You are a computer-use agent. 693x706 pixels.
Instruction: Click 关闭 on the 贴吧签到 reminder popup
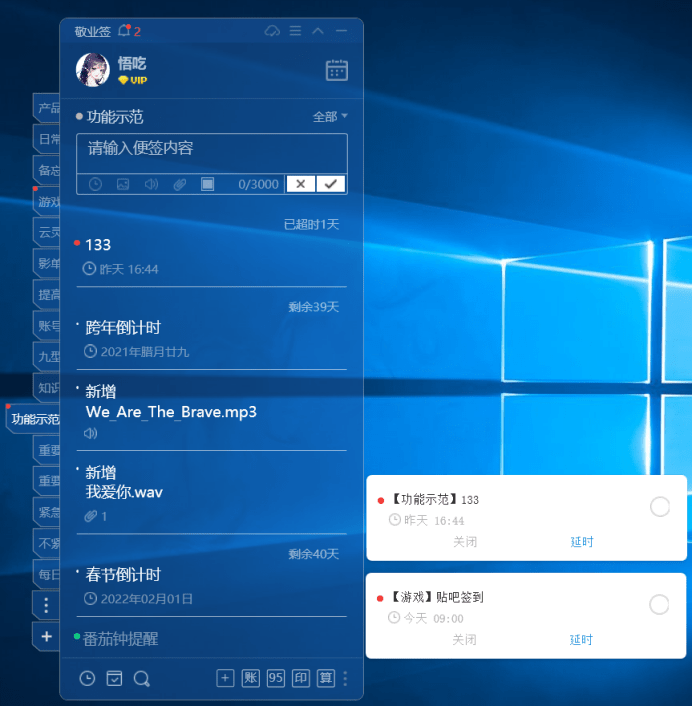tap(464, 639)
